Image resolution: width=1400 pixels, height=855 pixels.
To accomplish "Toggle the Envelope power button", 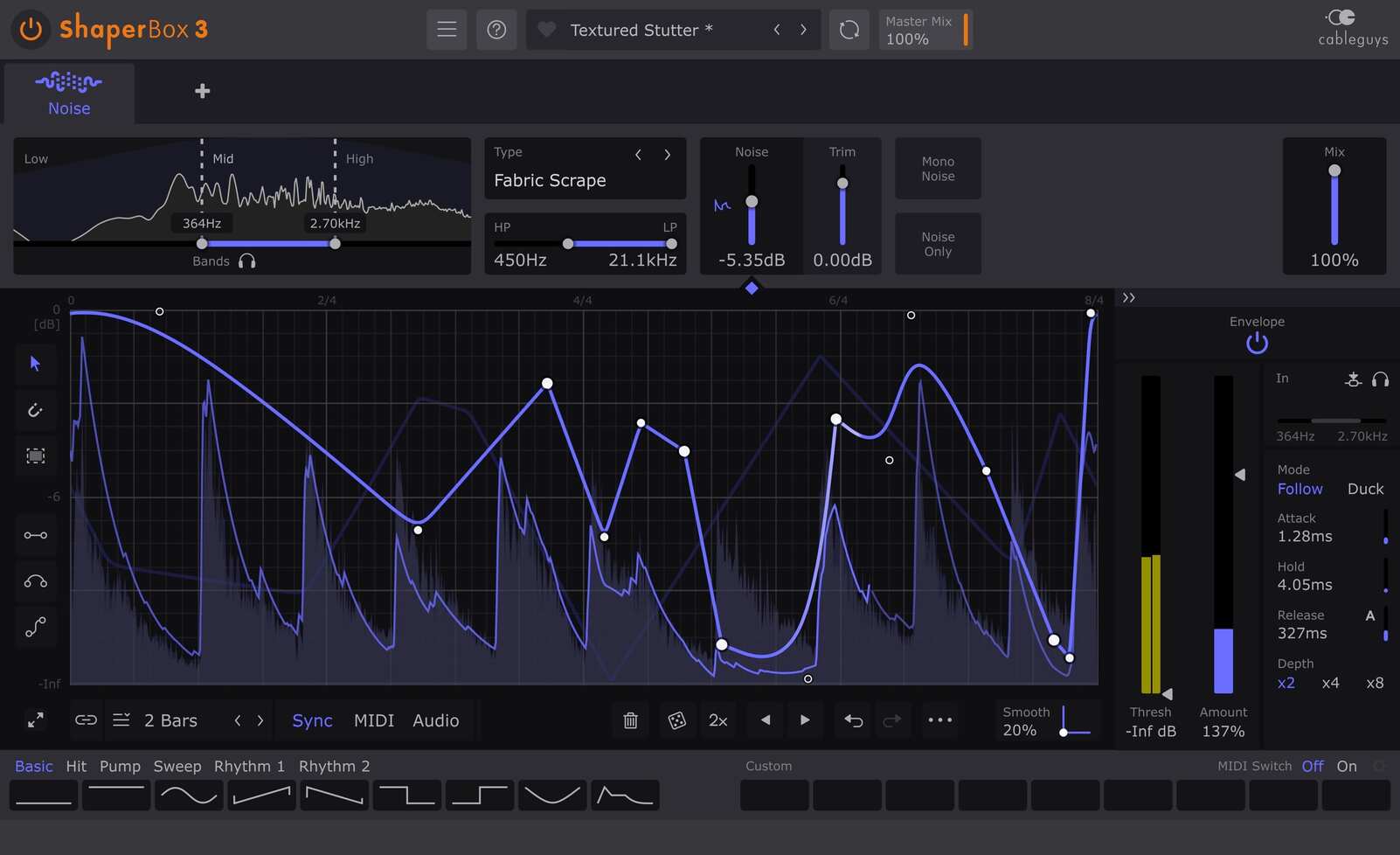I will click(x=1256, y=343).
